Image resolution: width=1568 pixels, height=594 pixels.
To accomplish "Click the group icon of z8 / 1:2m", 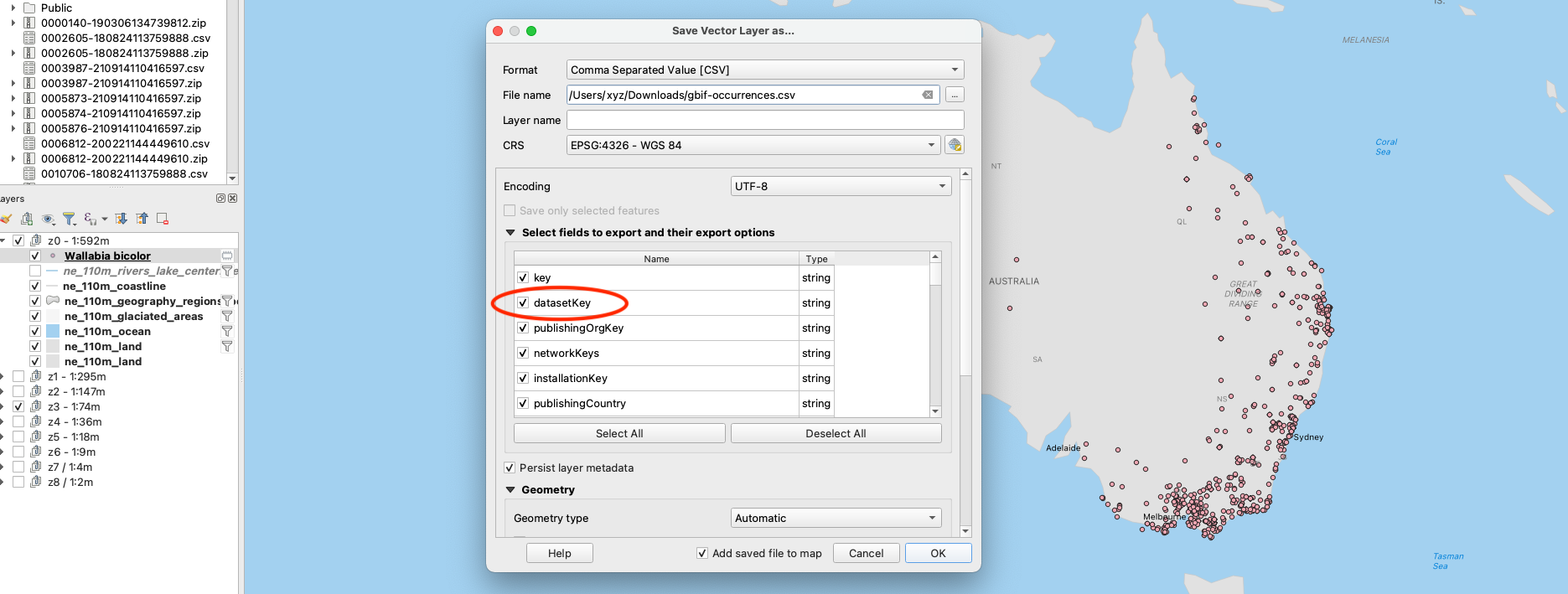I will tap(35, 482).
